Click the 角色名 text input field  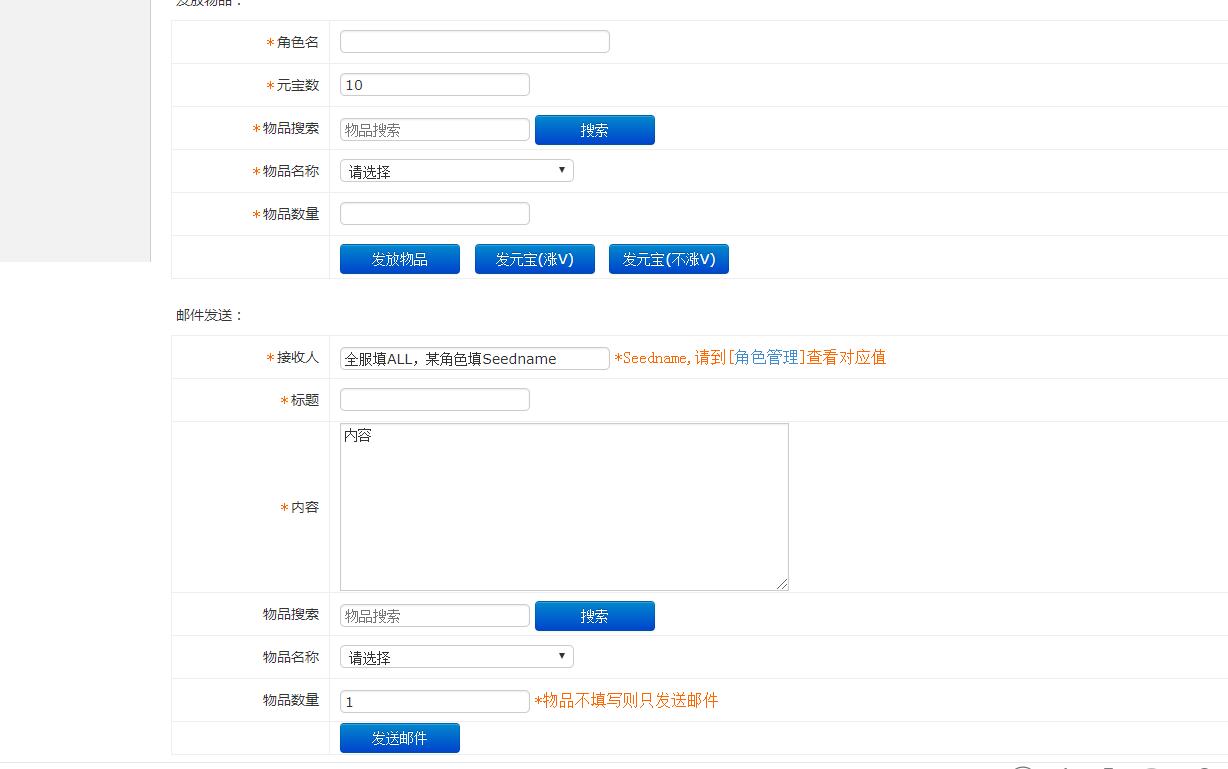(474, 42)
